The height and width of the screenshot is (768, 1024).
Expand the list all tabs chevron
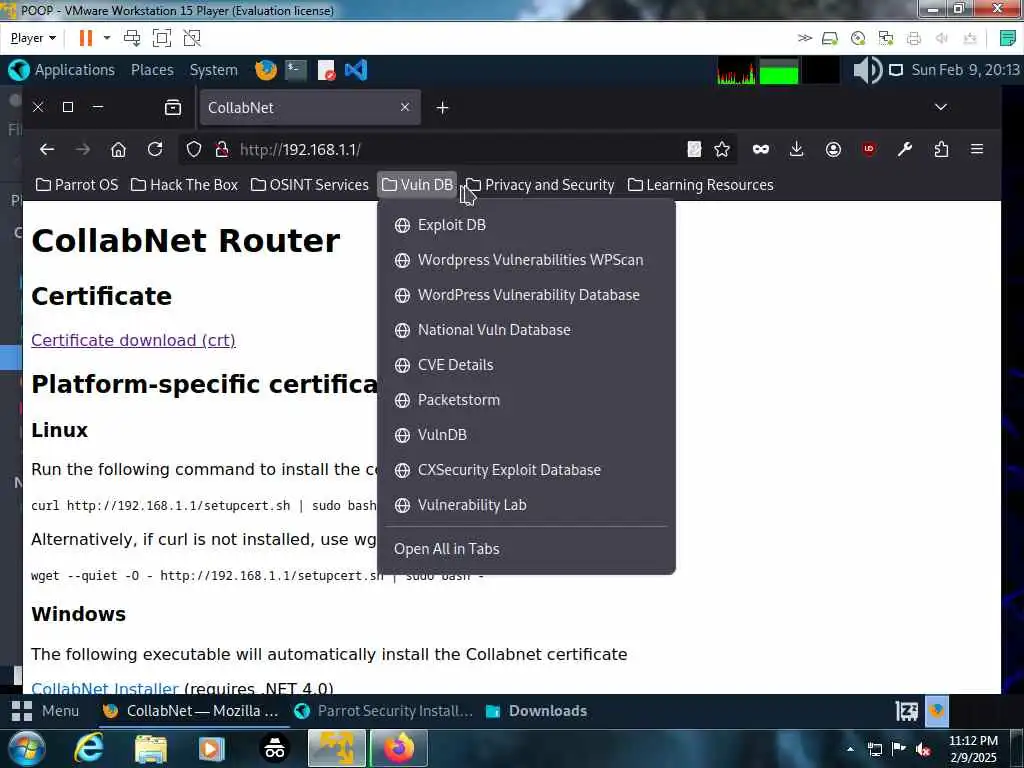point(940,106)
